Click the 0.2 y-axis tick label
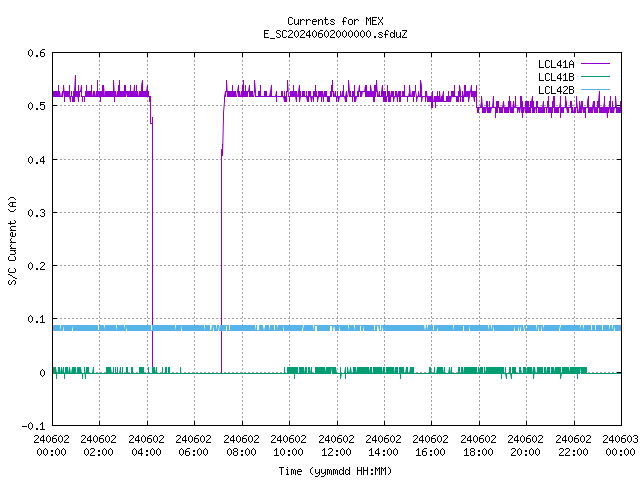The height and width of the screenshot is (480, 640). point(36,266)
